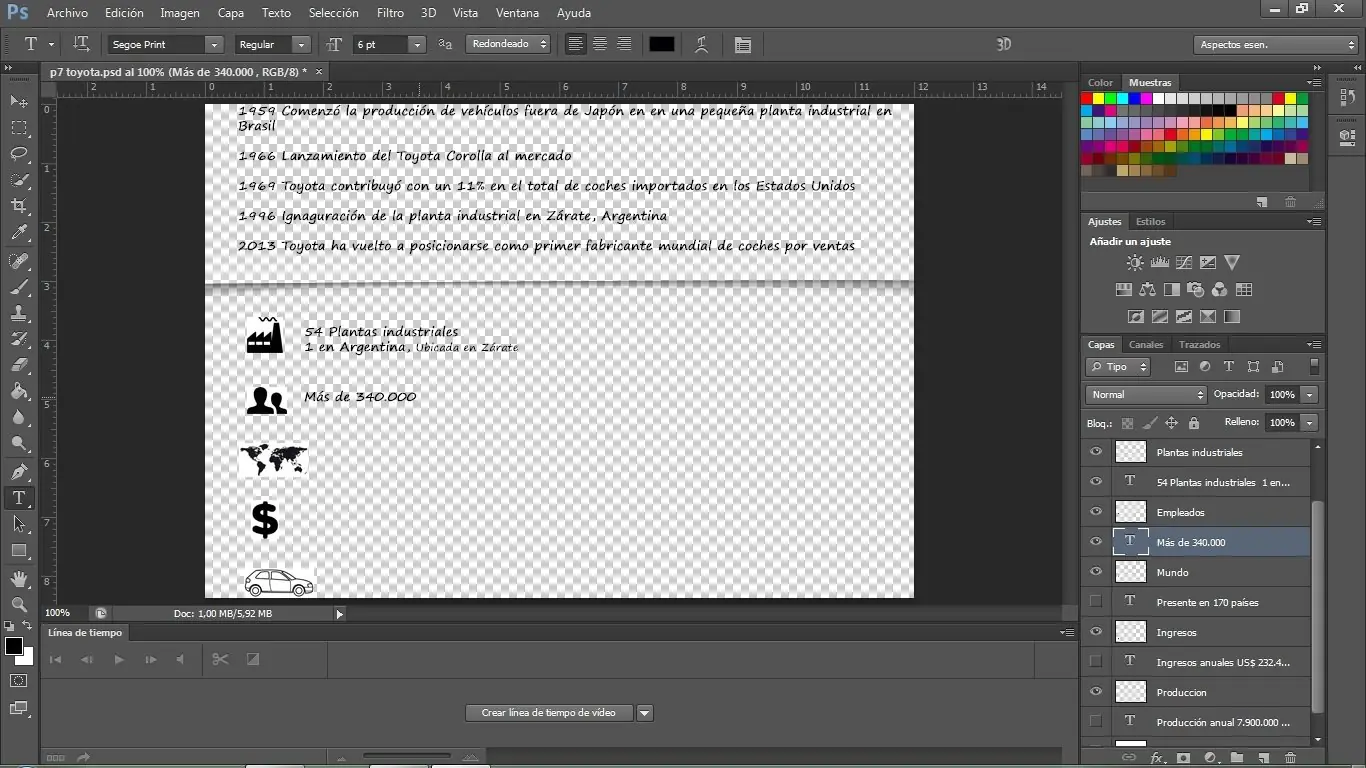Hide the Mundo layer
This screenshot has width=1366, height=768.
pyautogui.click(x=1096, y=572)
